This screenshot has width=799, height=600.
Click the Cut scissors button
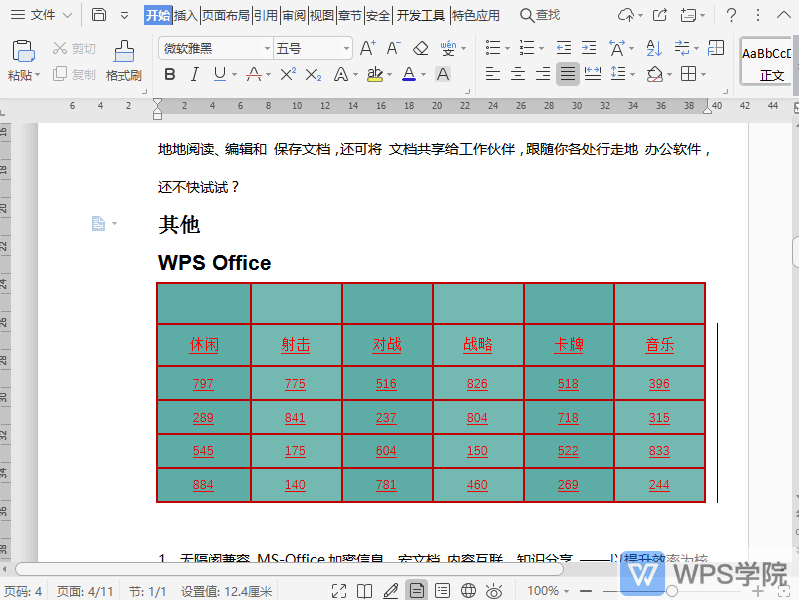(74, 48)
